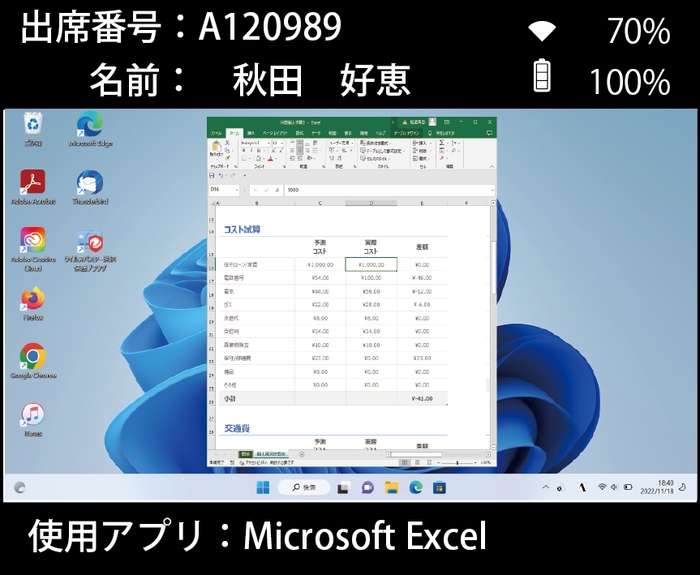This screenshot has height=575, width=700.
Task: Click the Percent Style icon
Action: click(344, 150)
